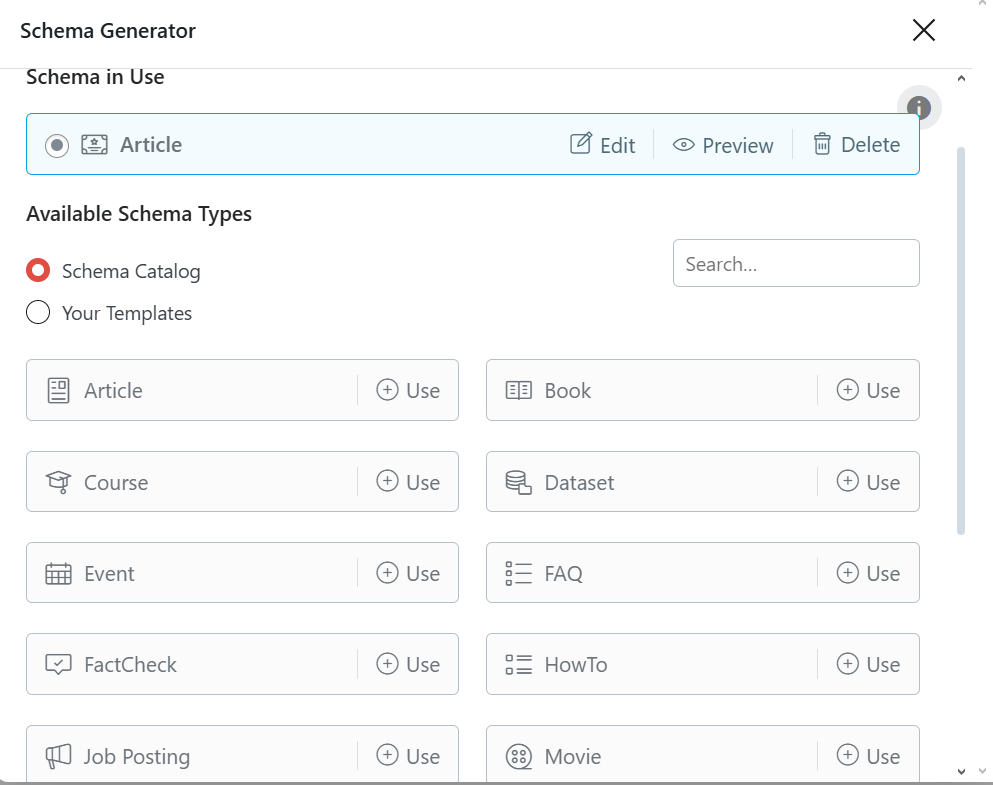Use the FAQ schema type

(x=868, y=574)
